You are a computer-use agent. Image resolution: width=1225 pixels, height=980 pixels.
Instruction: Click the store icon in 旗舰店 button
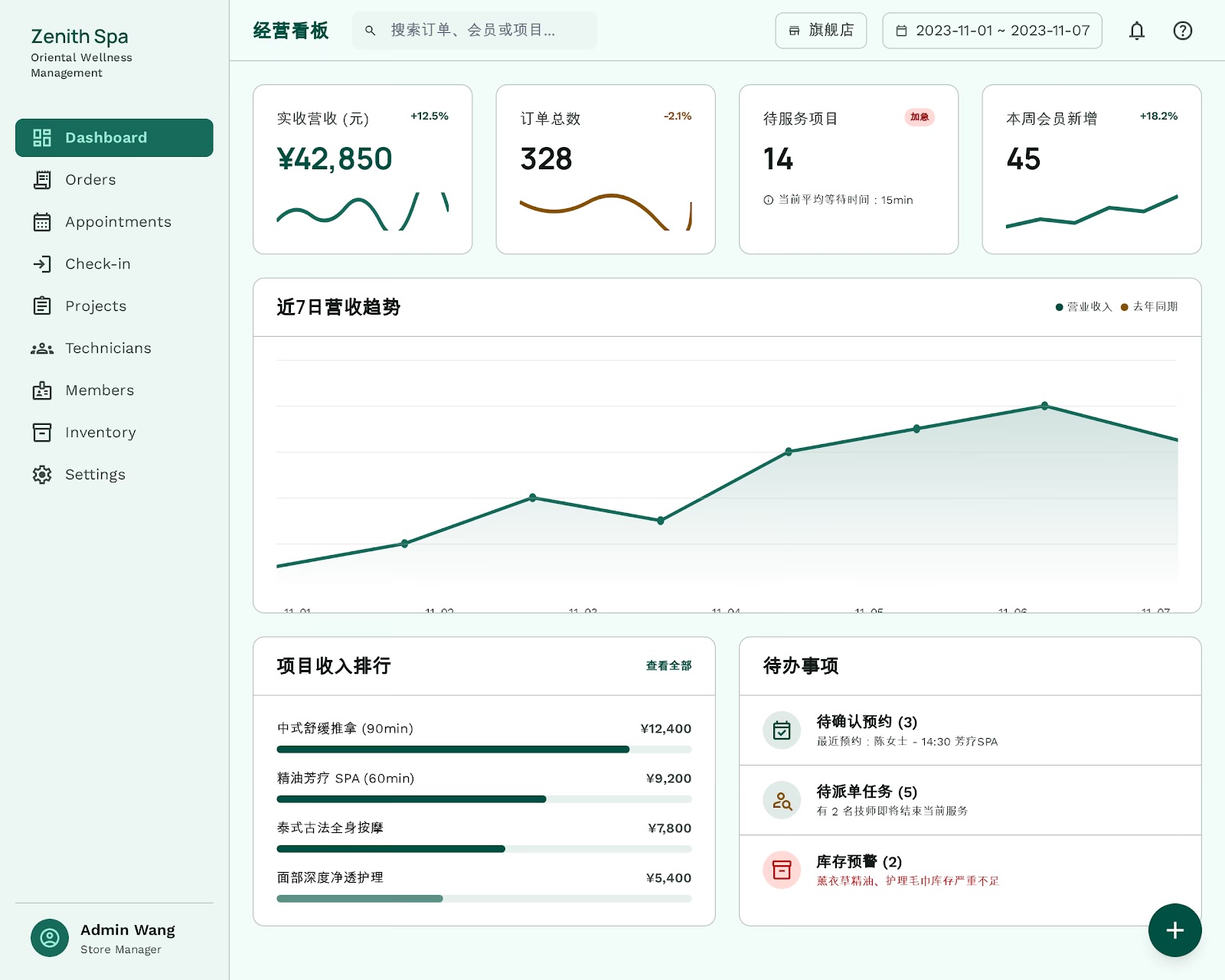pyautogui.click(x=794, y=31)
